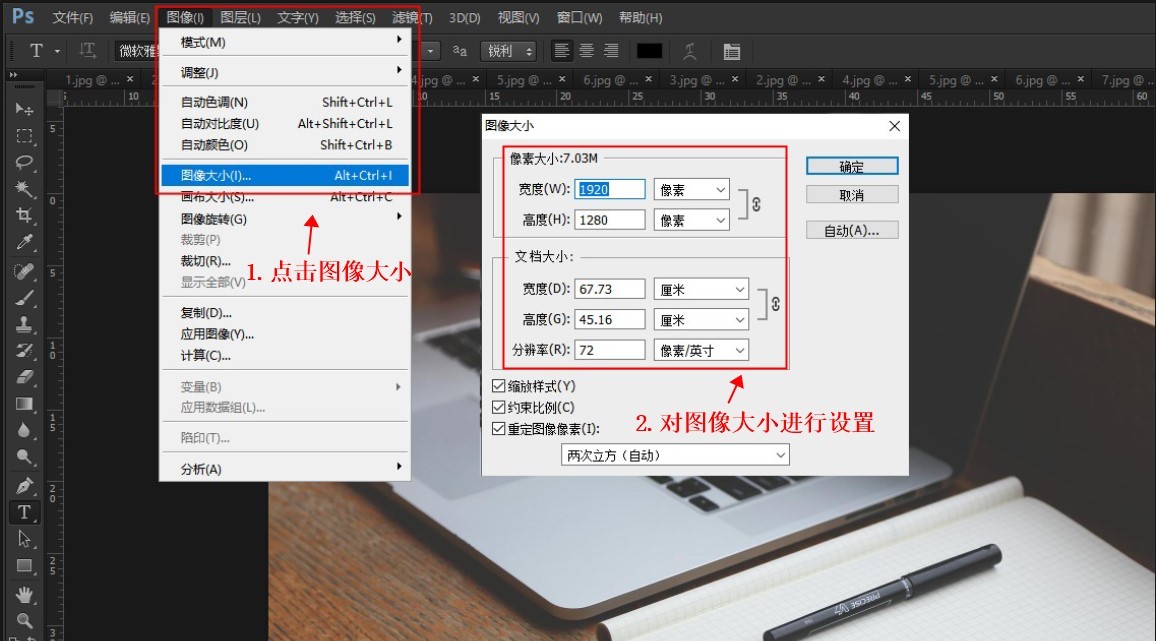
Task: Activate the Crop tool
Action: [x=24, y=216]
